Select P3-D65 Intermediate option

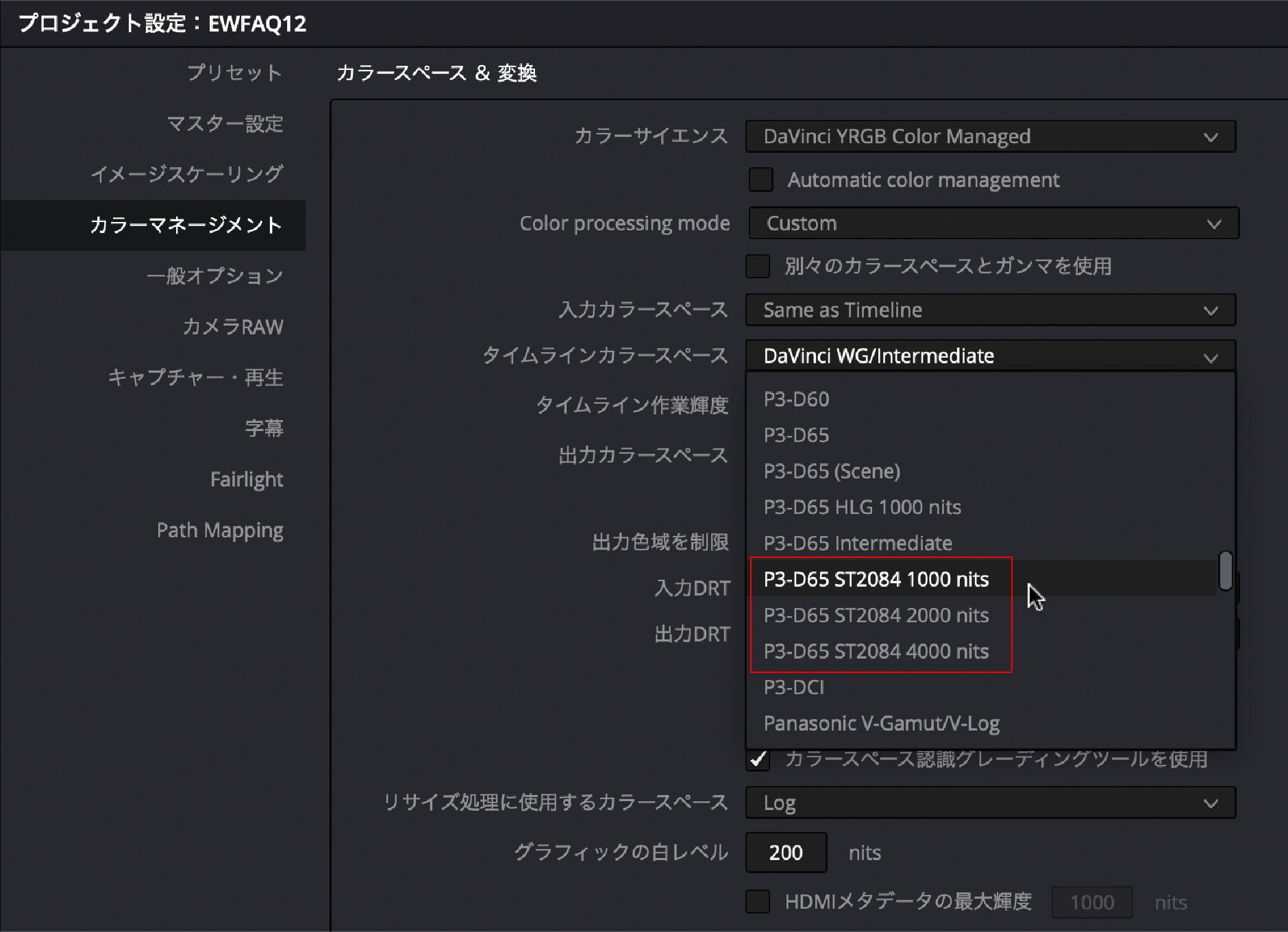[x=981, y=543]
